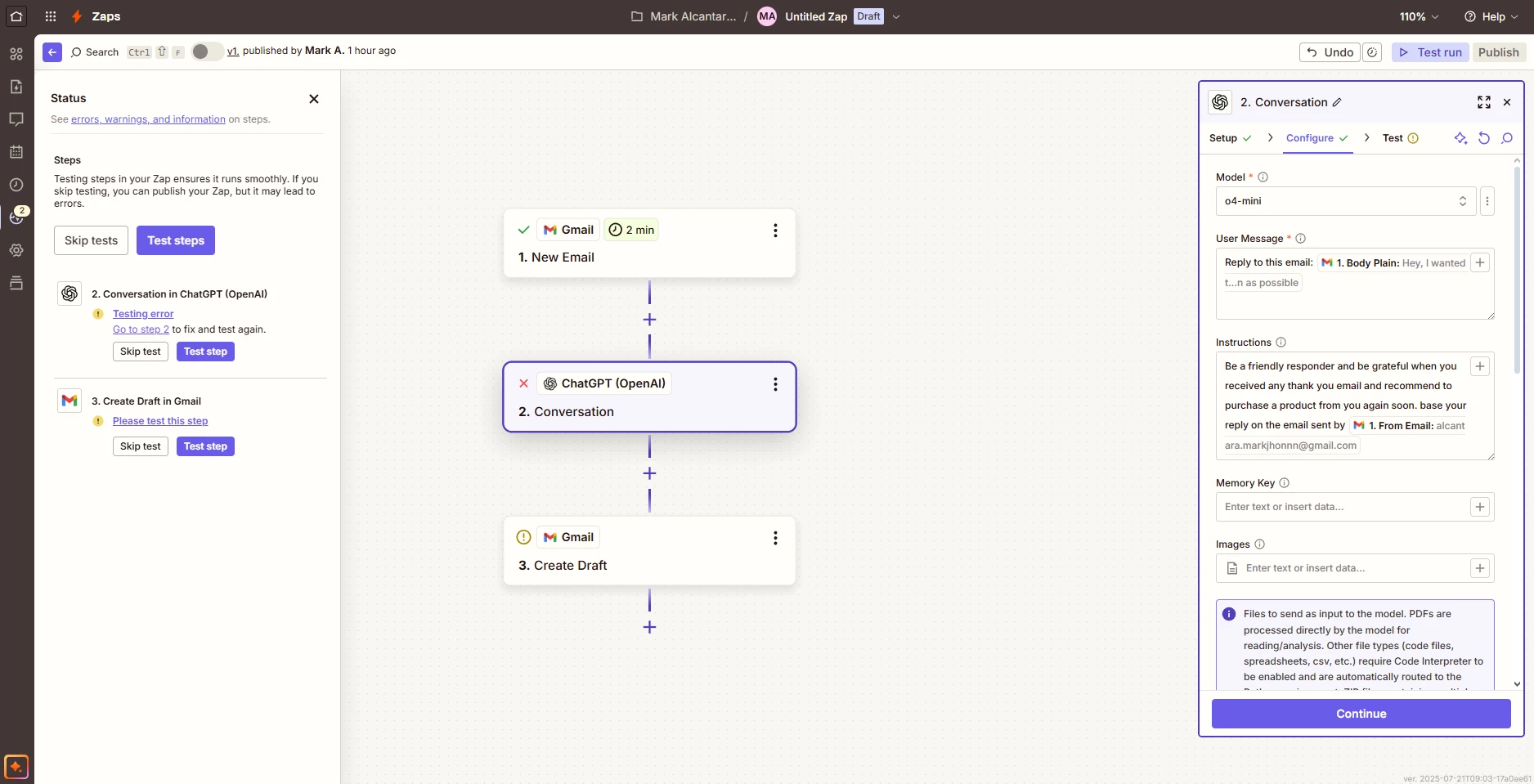Rename step with pencil icon
This screenshot has height=784, width=1534.
pos(1337,102)
